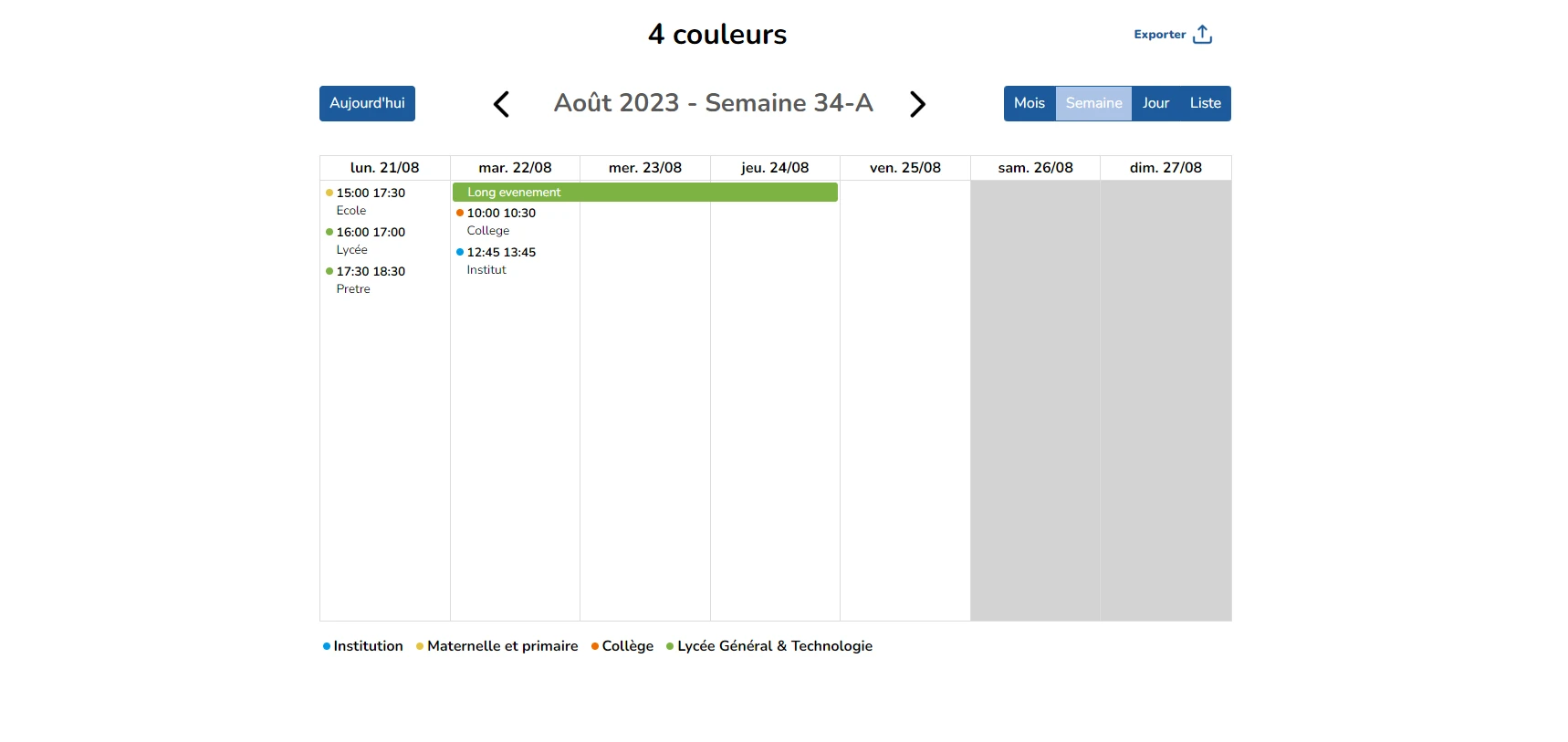Click the mar. 22/08 day header
The image size is (1568, 742).
click(x=515, y=168)
